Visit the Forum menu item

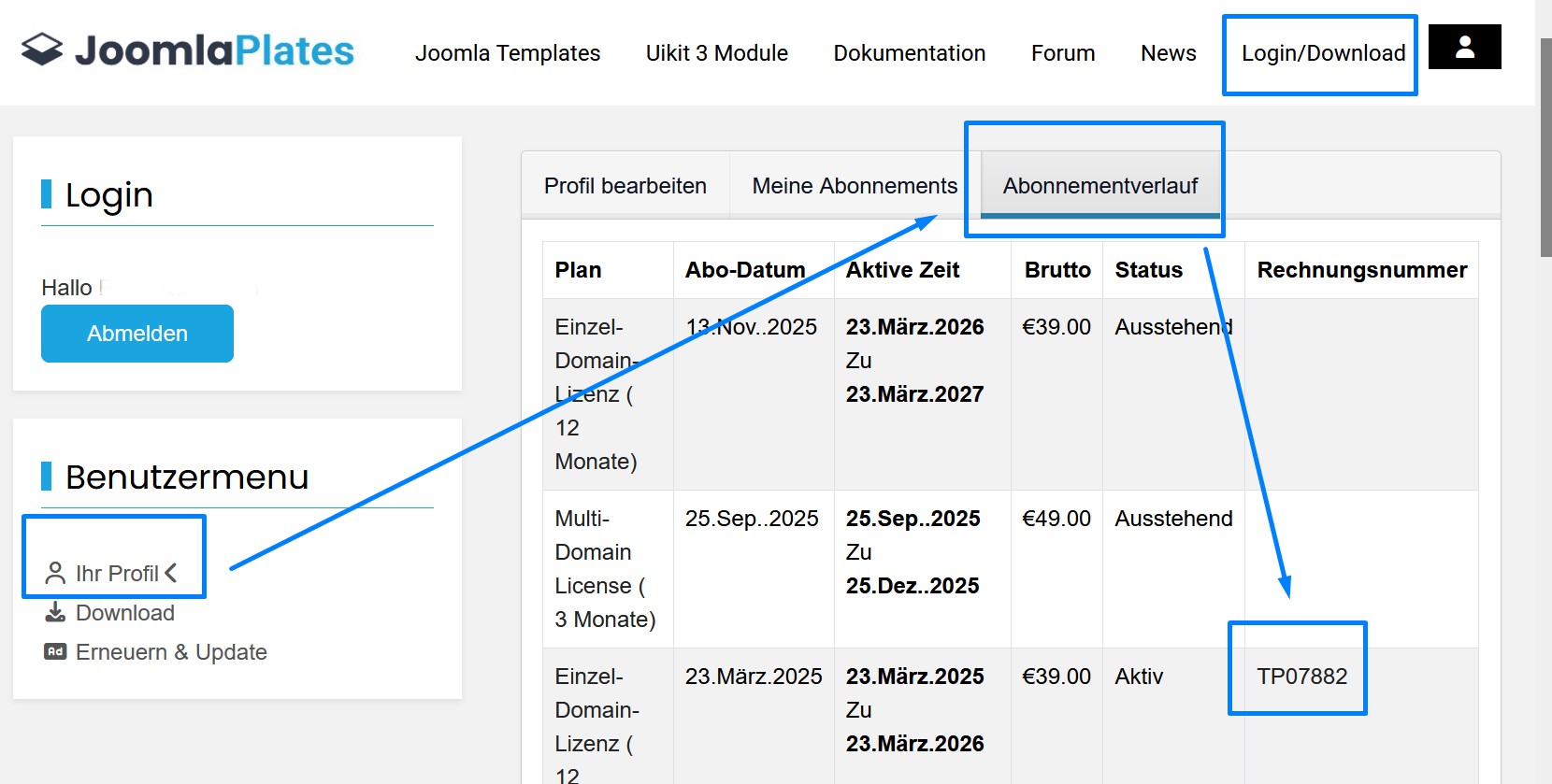[1062, 53]
